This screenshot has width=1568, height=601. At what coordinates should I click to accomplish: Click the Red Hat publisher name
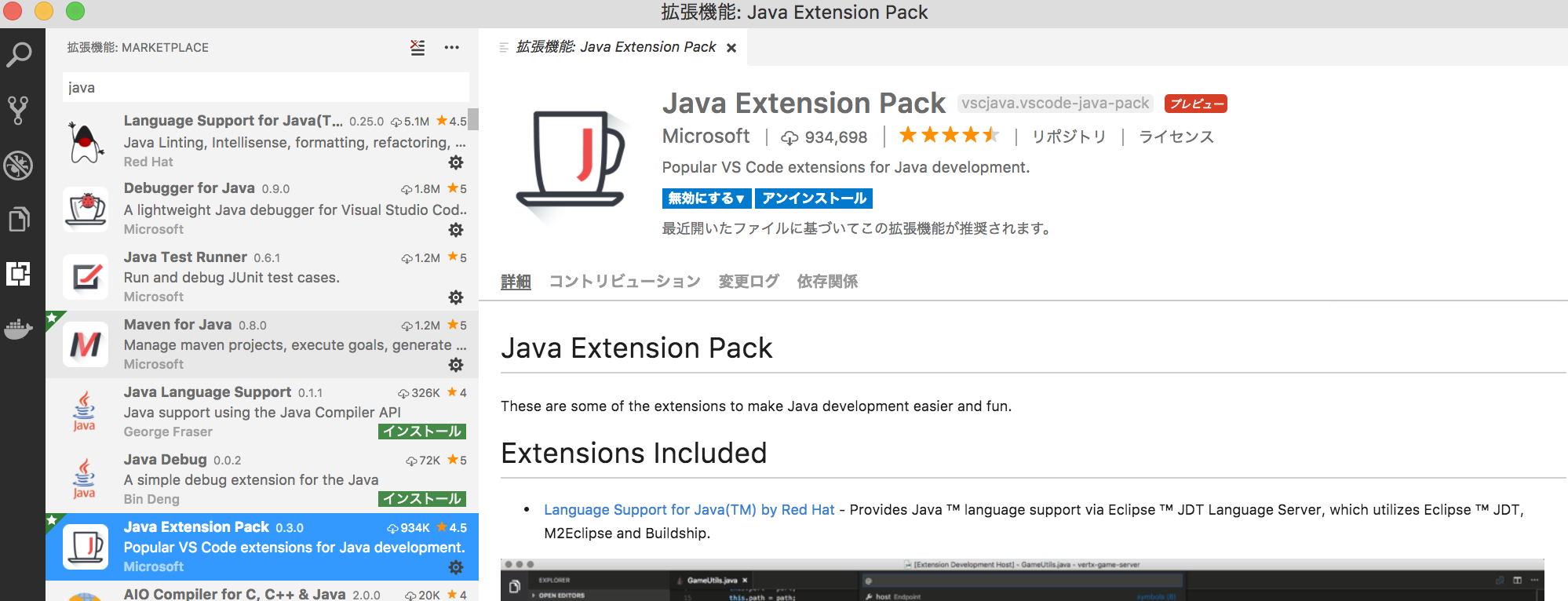[148, 162]
